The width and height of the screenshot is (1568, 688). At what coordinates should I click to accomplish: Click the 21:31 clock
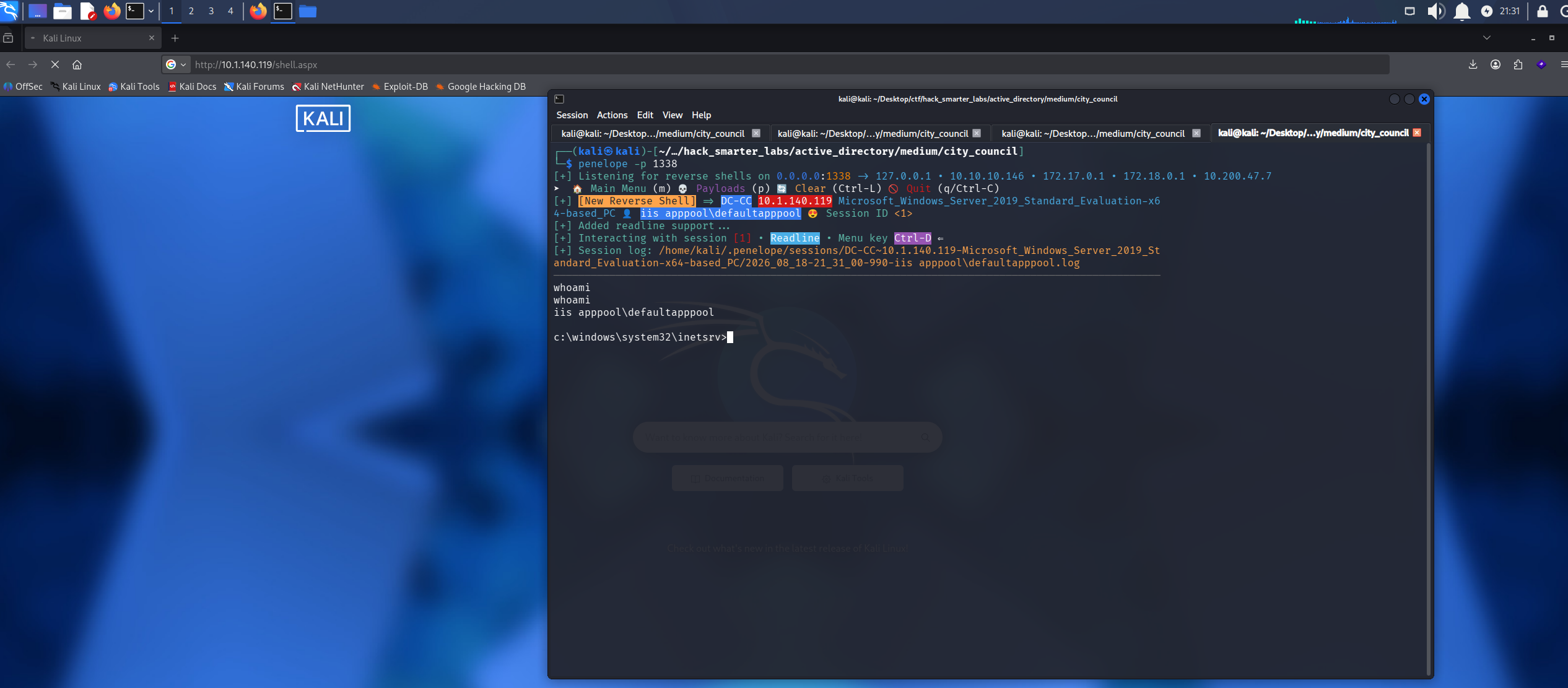pos(1510,11)
